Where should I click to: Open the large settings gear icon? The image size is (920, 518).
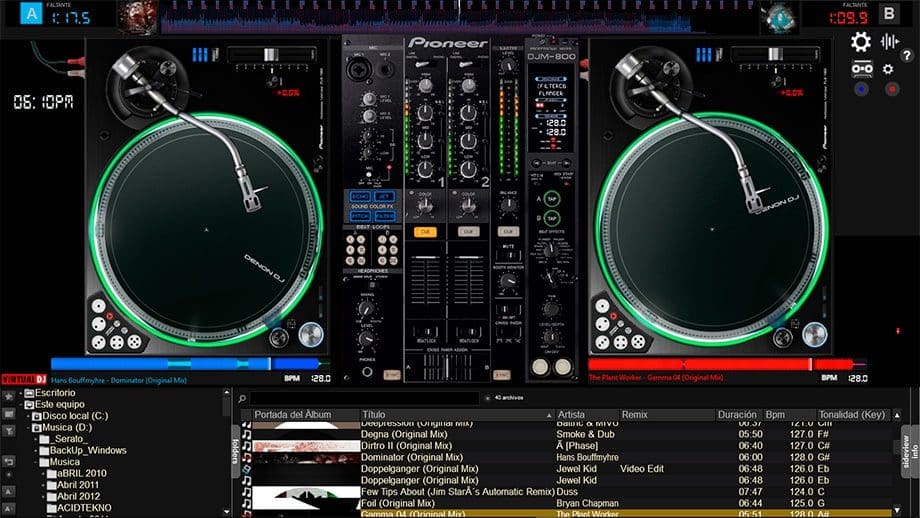pos(861,42)
